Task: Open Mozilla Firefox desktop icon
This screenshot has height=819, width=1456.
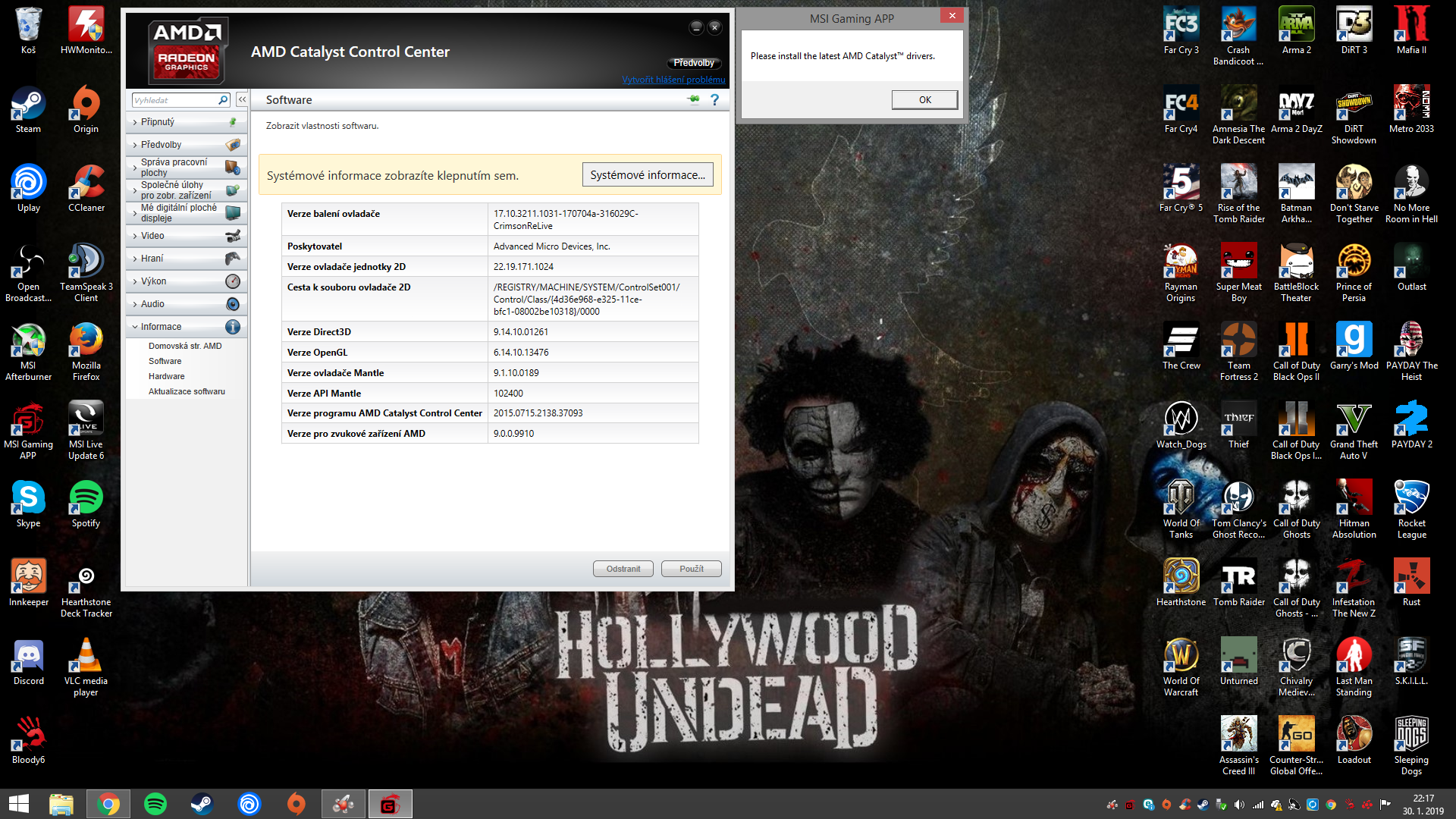Action: point(86,352)
